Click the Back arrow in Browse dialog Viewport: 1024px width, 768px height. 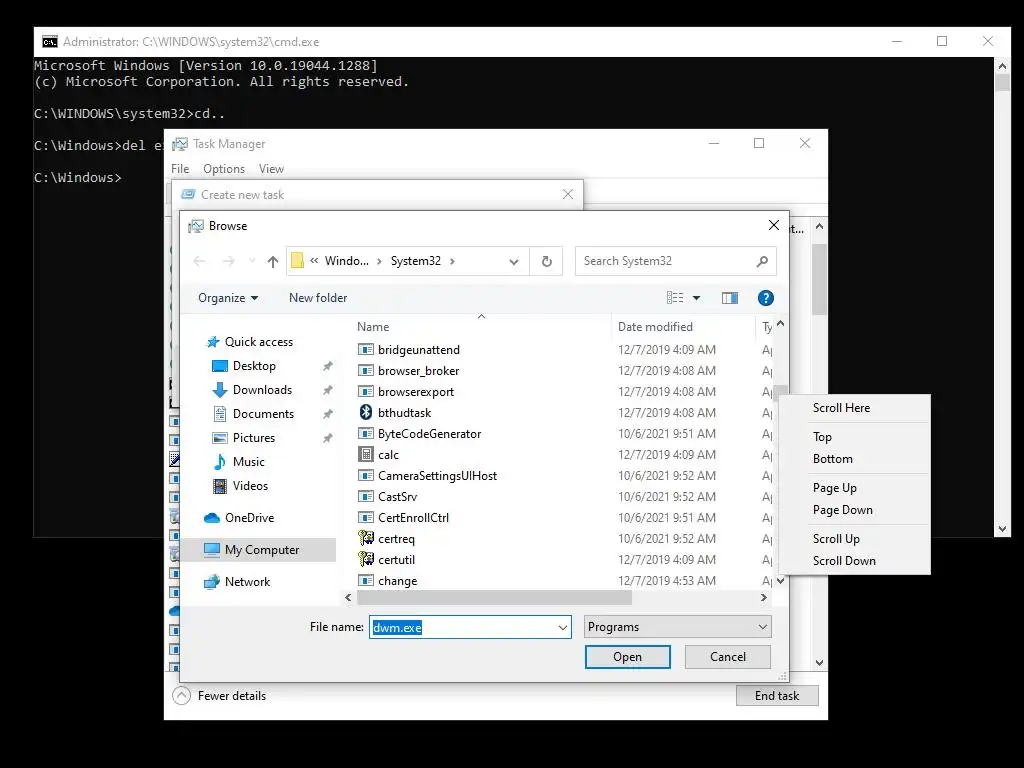click(x=199, y=261)
